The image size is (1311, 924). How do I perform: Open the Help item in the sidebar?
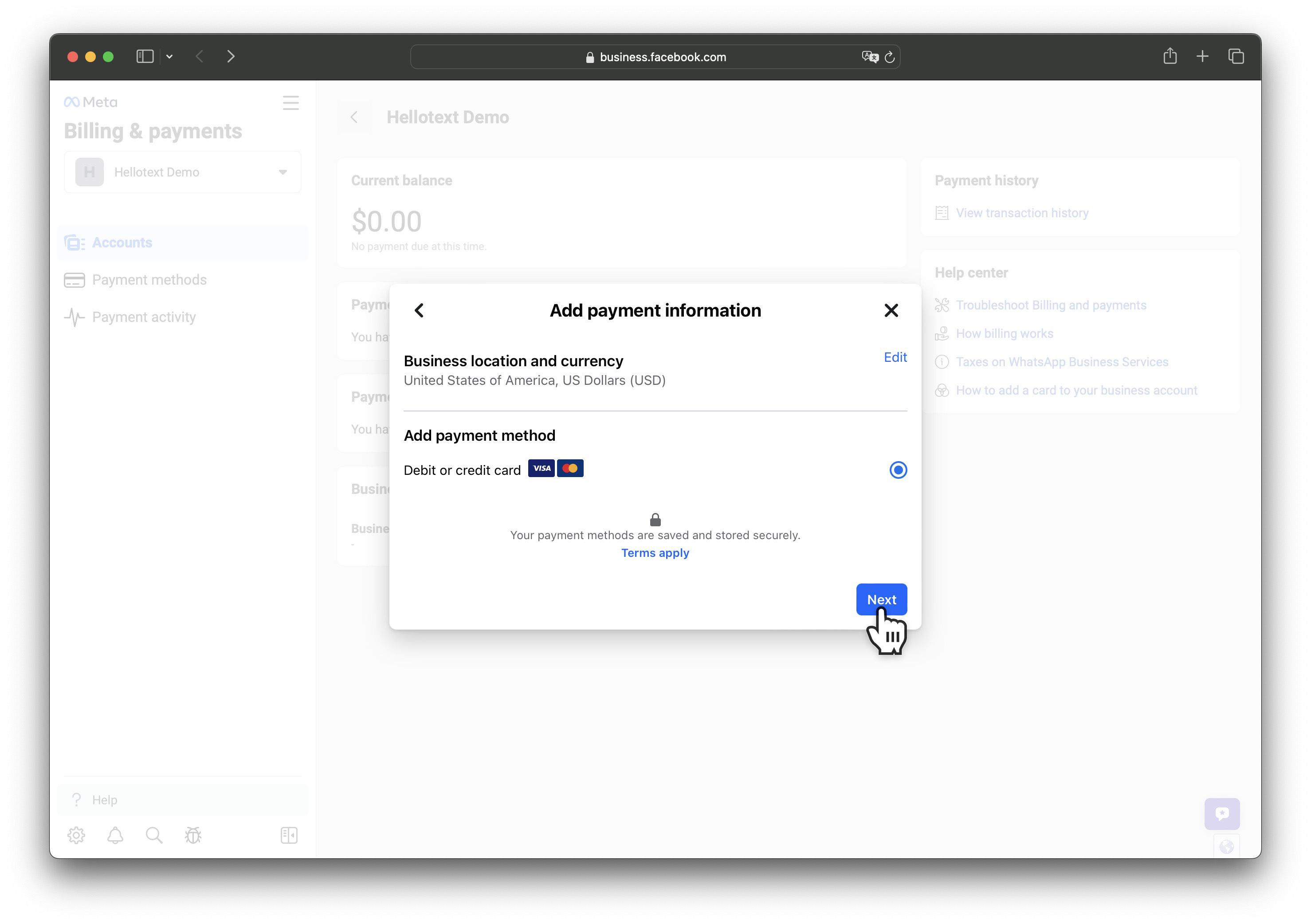(183, 799)
